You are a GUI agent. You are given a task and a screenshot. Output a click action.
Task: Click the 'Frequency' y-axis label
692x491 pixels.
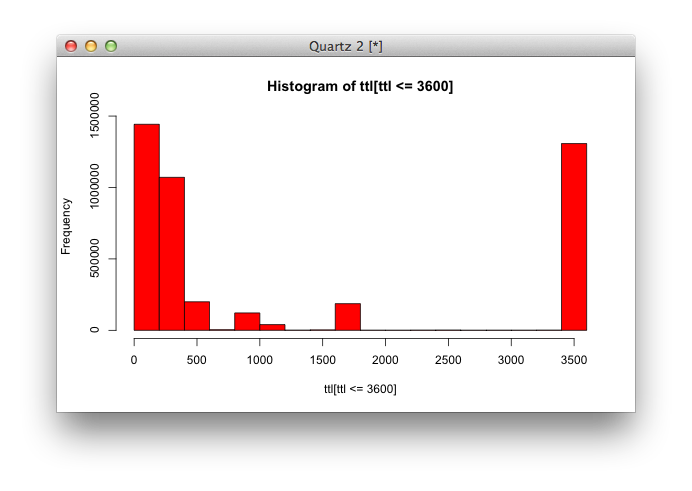tap(66, 226)
